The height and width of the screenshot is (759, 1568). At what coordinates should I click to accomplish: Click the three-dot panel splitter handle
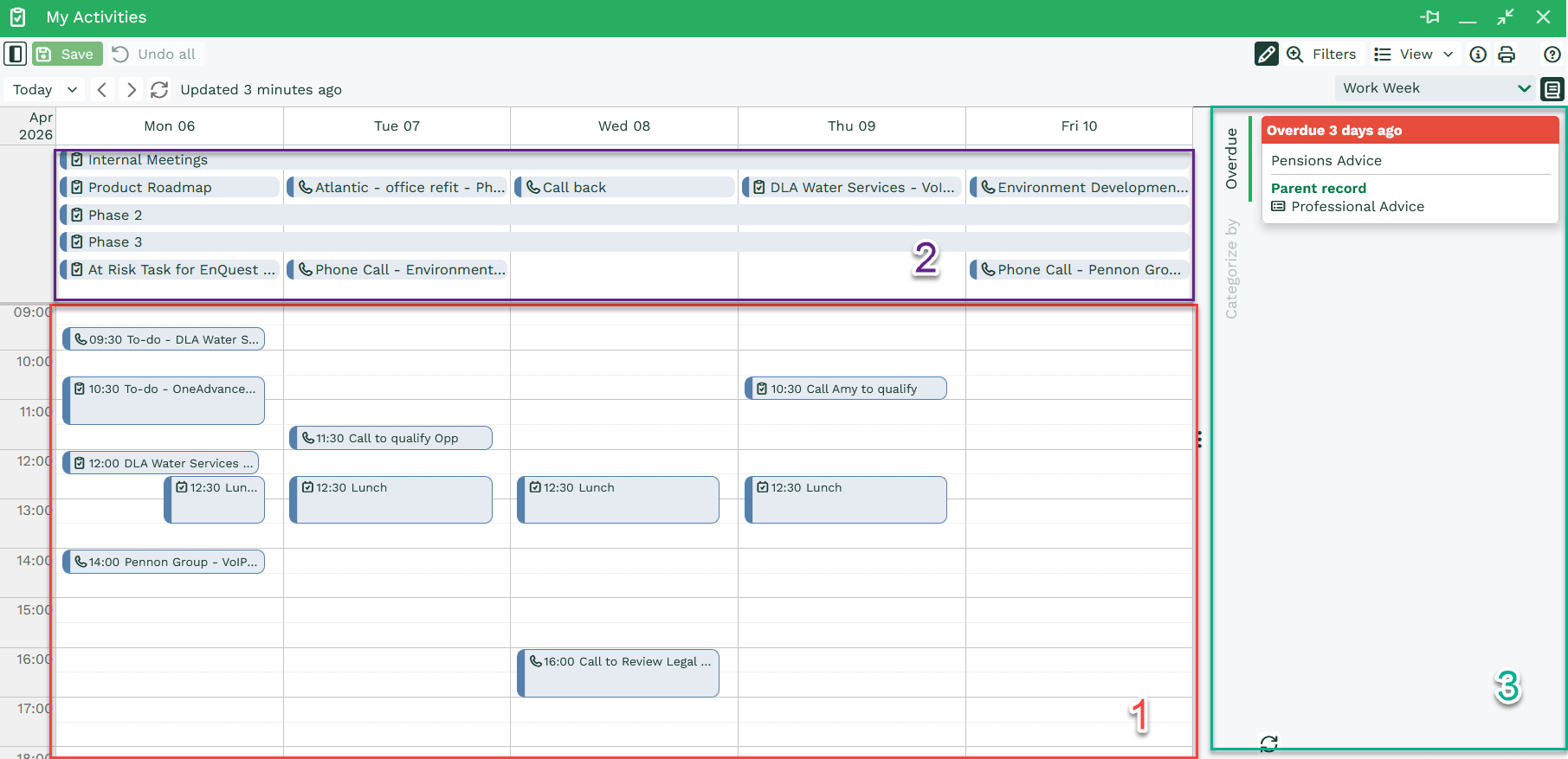1199,440
